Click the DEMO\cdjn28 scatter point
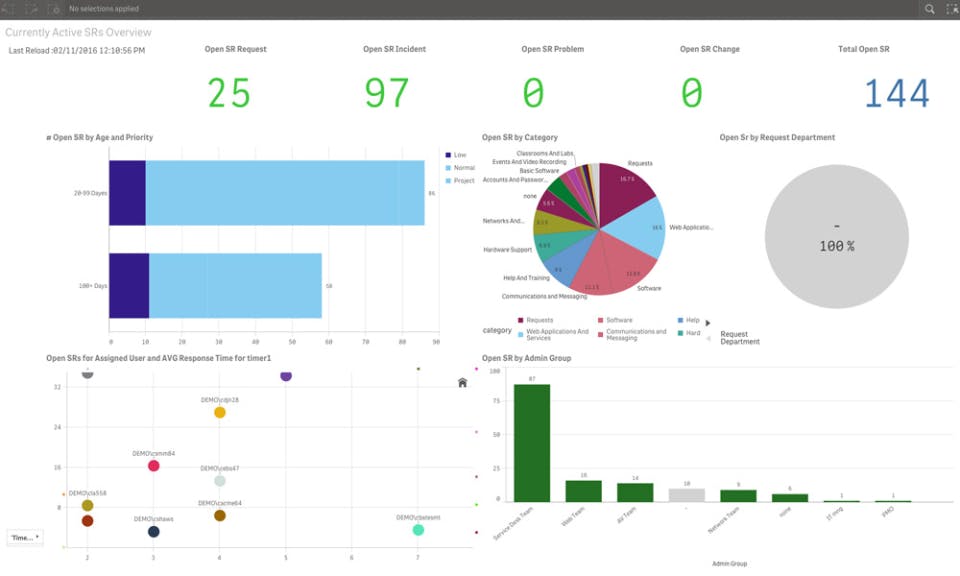 pyautogui.click(x=220, y=413)
